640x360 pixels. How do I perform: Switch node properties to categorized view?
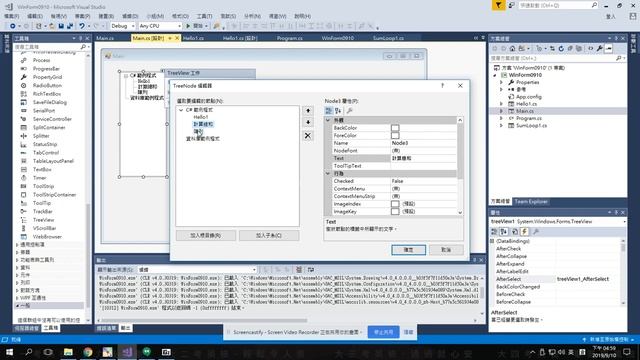click(329, 111)
